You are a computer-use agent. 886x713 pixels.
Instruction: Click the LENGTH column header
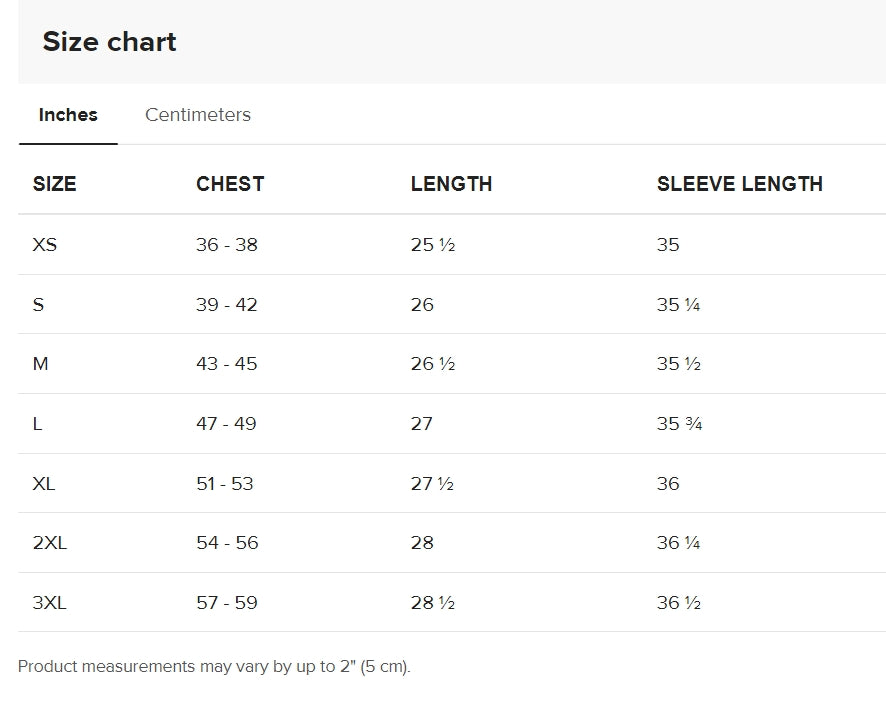pyautogui.click(x=451, y=184)
